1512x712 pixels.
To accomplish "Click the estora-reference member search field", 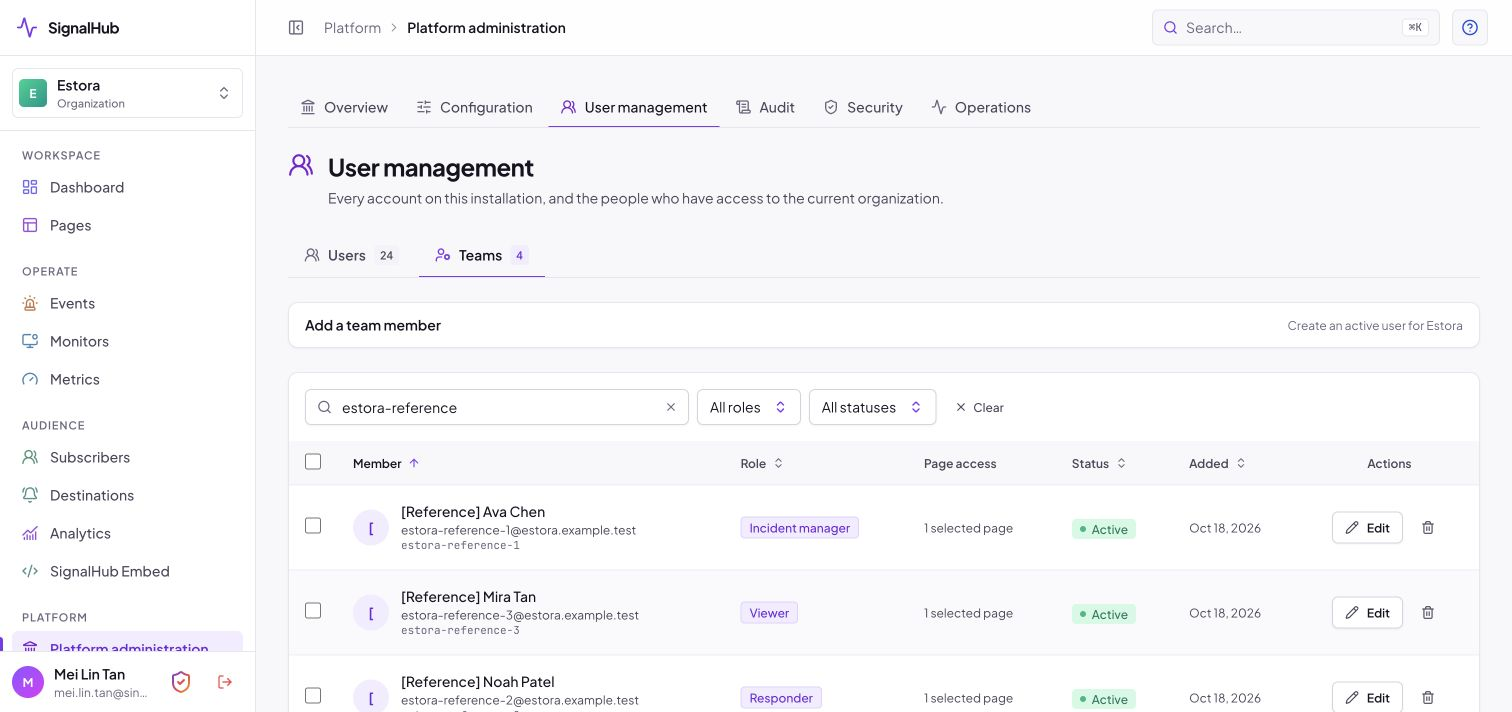I will 497,407.
